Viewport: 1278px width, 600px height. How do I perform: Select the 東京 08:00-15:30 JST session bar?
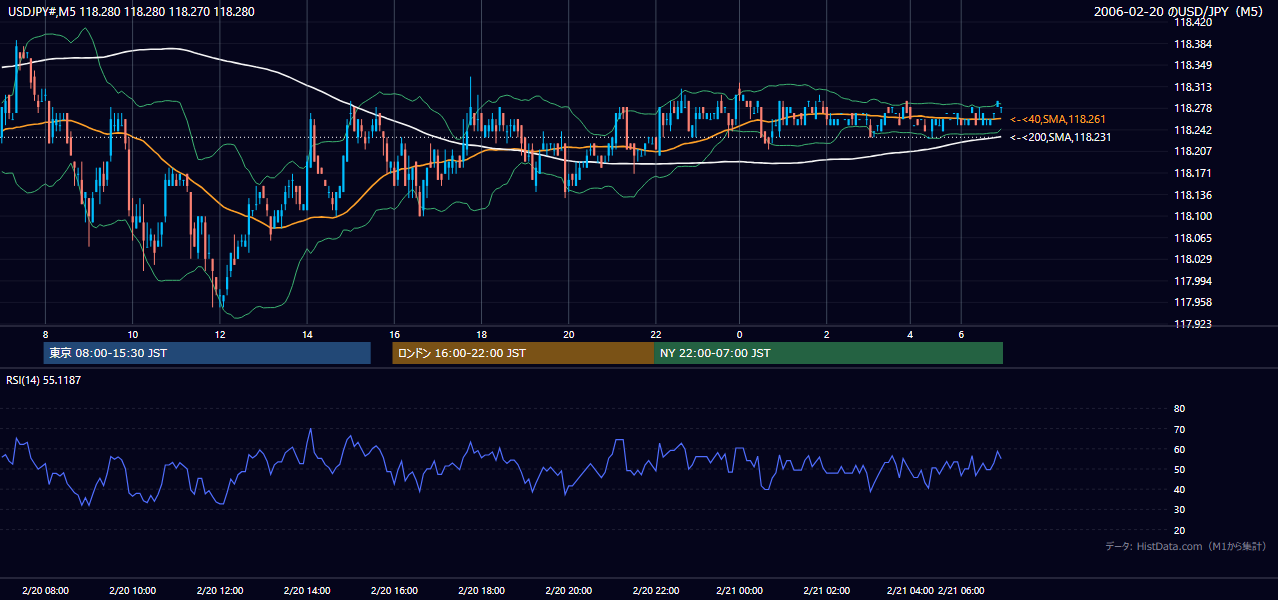pos(207,353)
